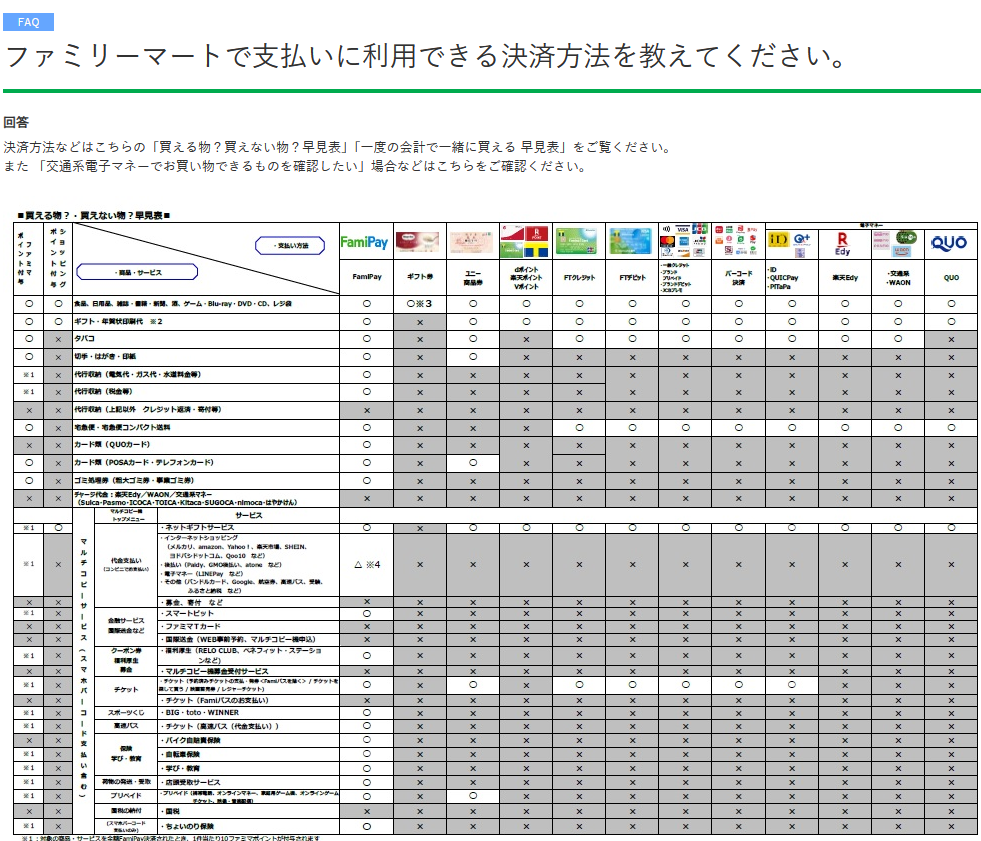The image size is (981, 841).
Task: Click the blue FAQ tag
Action: click(28, 22)
